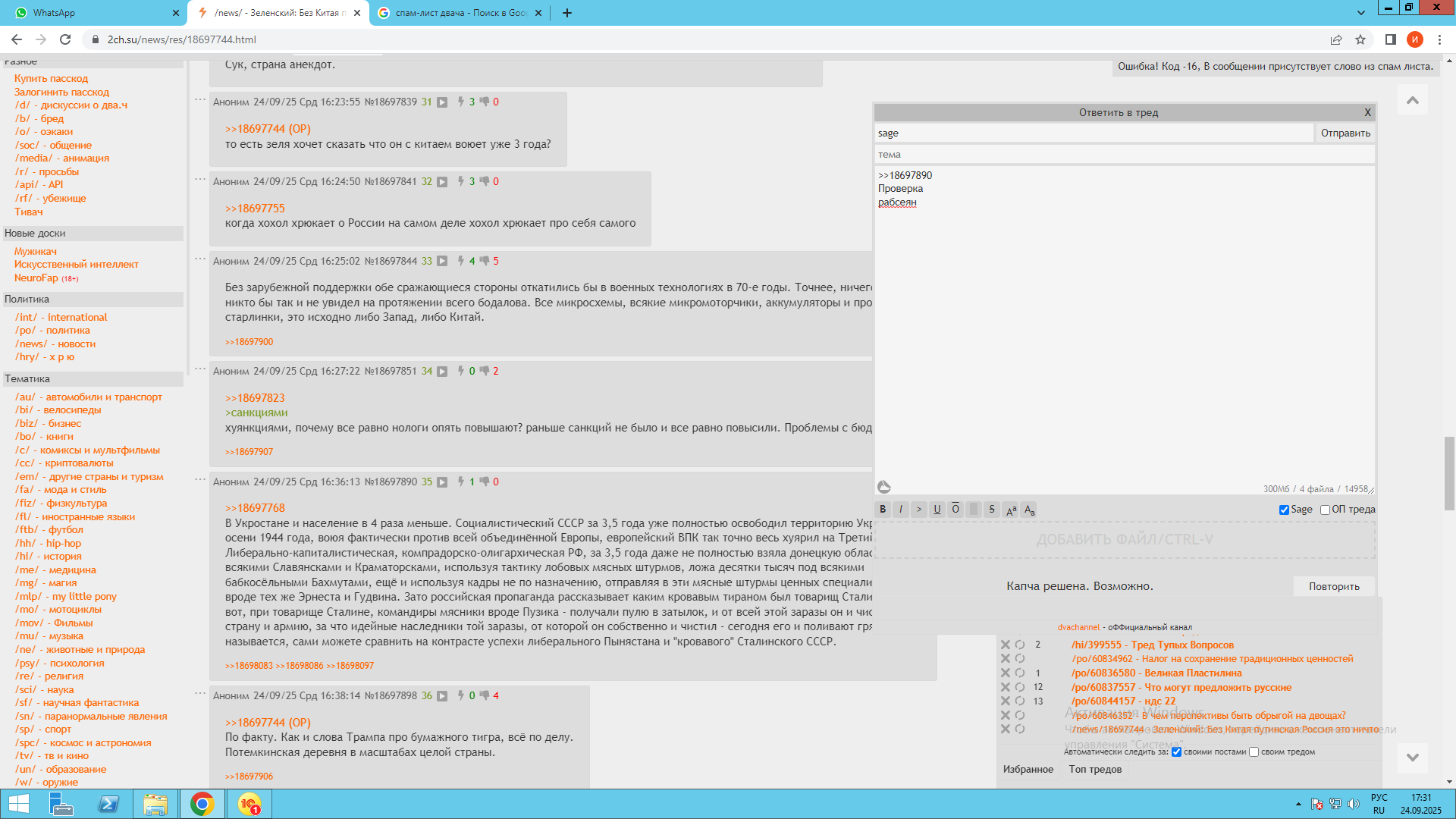Image resolution: width=1456 pixels, height=819 pixels.
Task: Enable auto-follow своим тредом checkbox
Action: tap(1254, 752)
